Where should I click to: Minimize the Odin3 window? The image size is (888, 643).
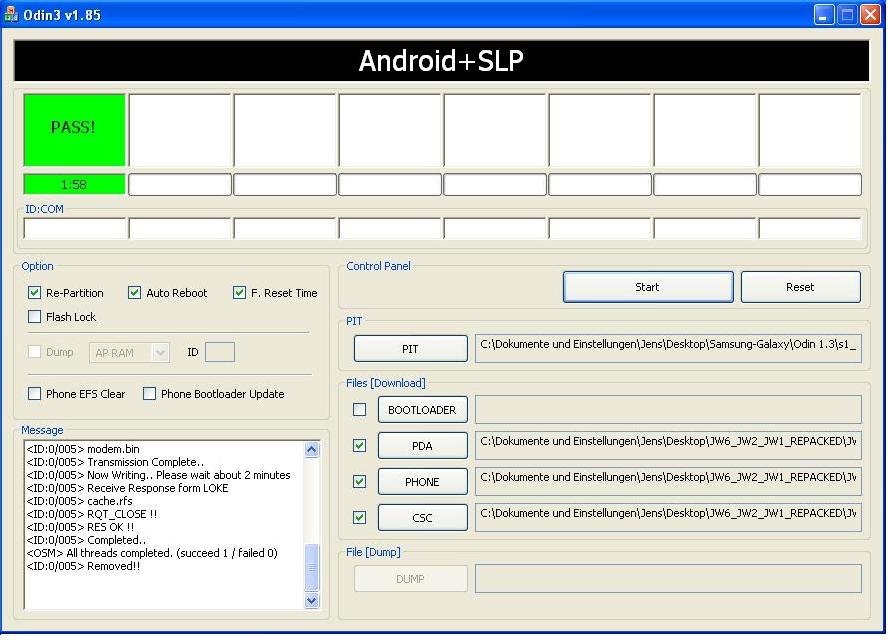click(824, 15)
